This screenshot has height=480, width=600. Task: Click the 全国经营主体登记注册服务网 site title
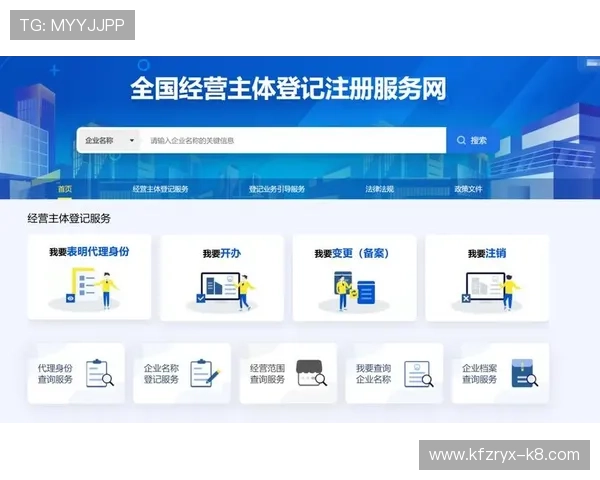pos(289,88)
